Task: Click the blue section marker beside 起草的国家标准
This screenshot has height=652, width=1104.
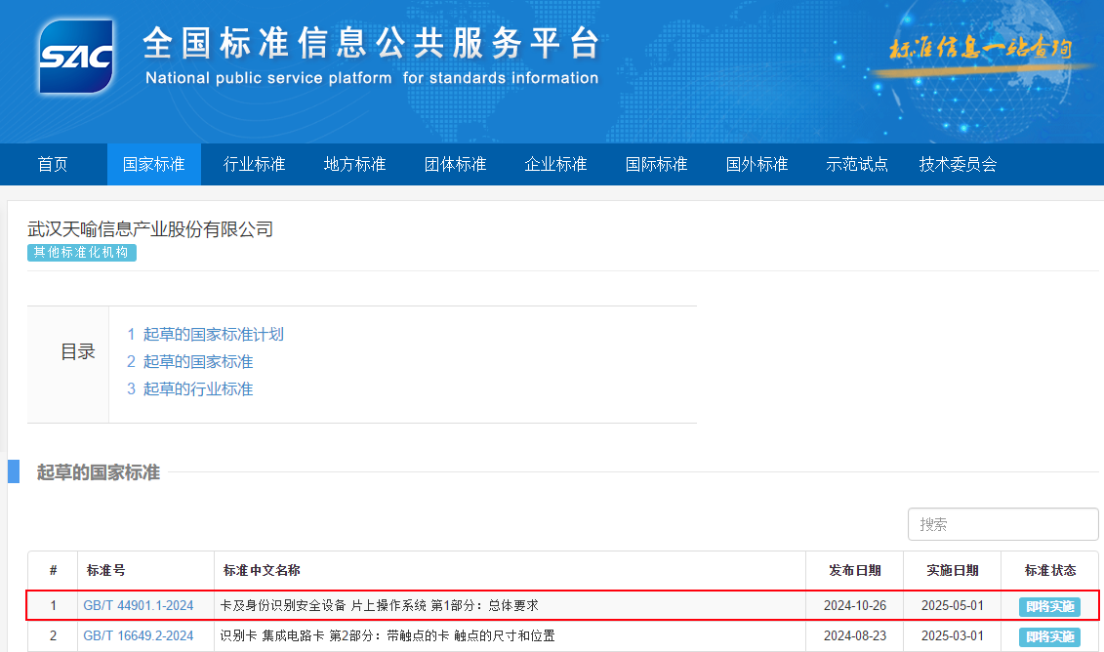Action: click(x=14, y=471)
